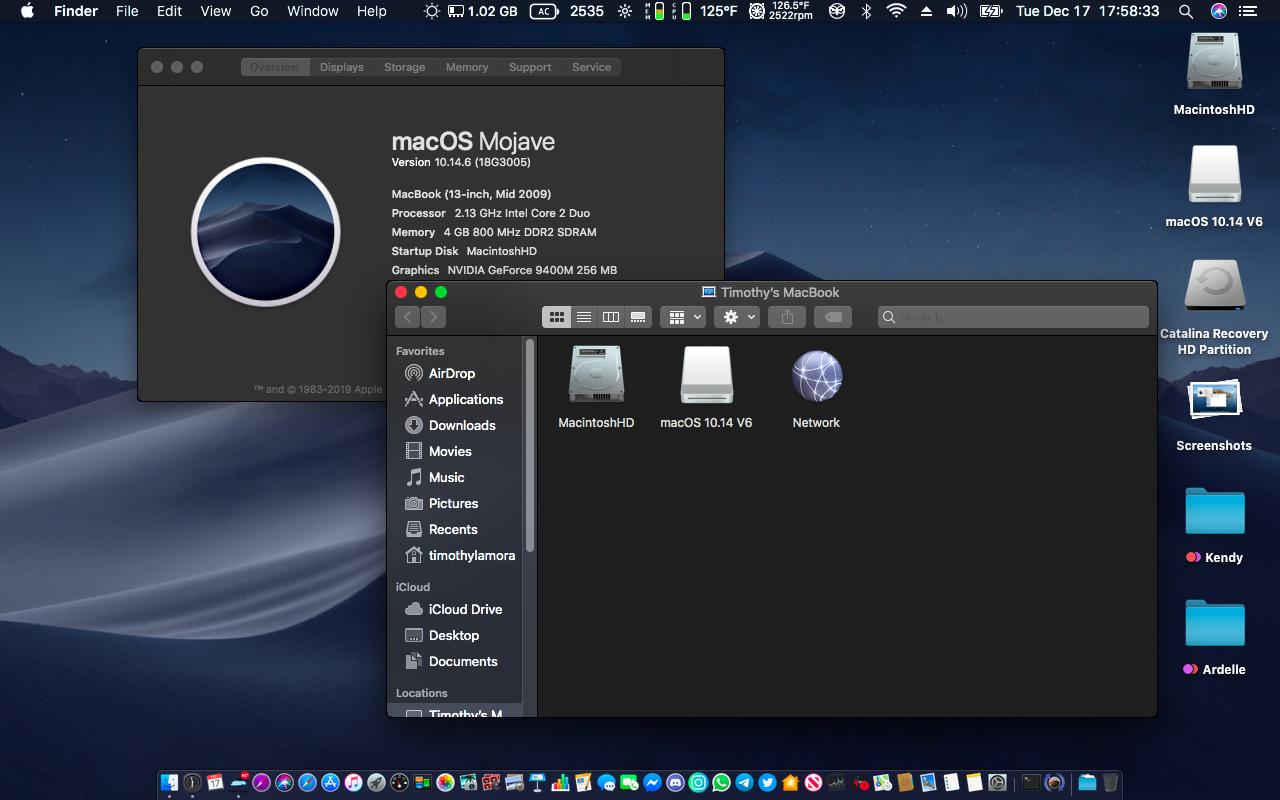Open the item arrangement grouping dropdown
Screen dimensions: 1280x800
click(683, 317)
